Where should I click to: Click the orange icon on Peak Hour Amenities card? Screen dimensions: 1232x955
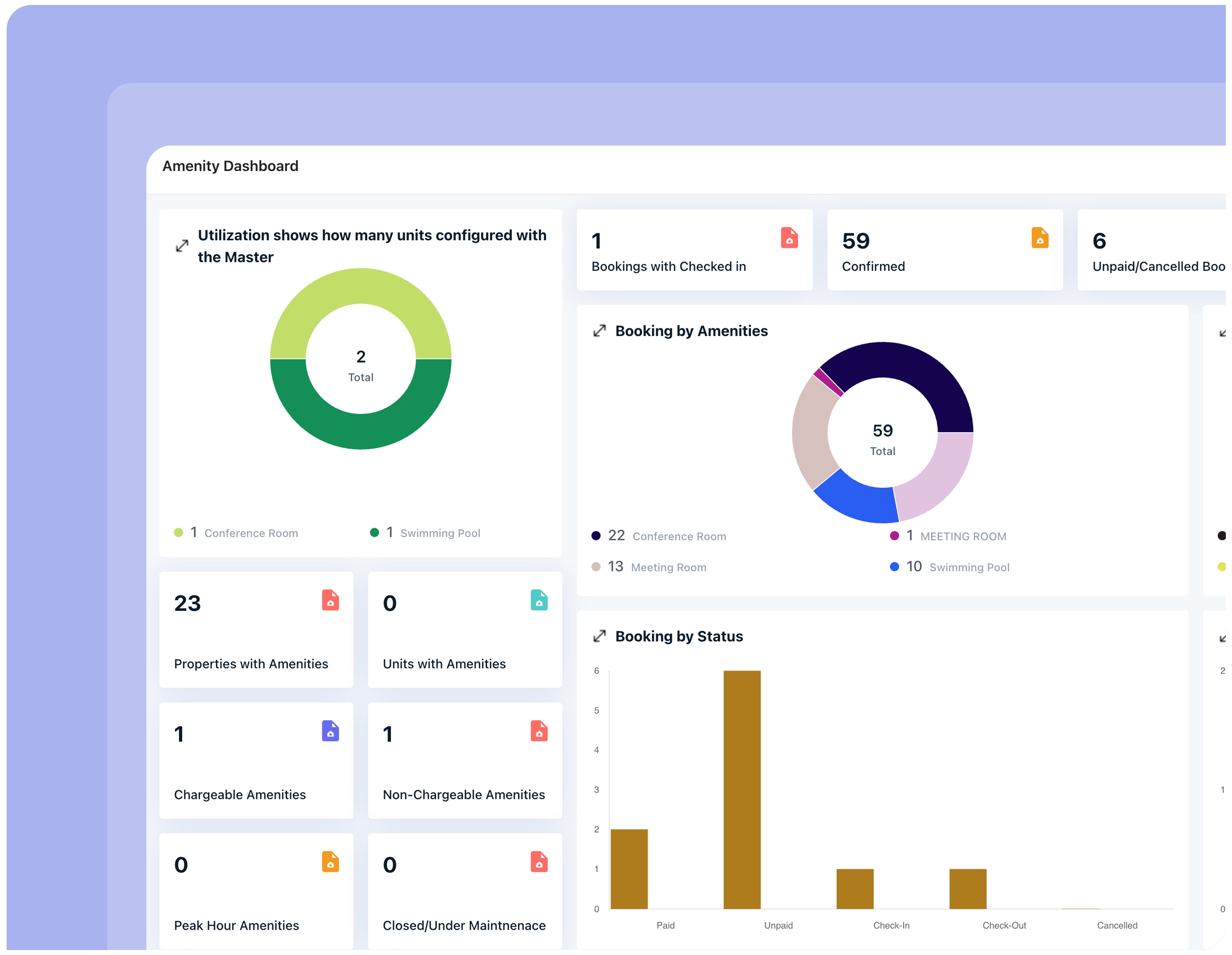click(x=330, y=863)
